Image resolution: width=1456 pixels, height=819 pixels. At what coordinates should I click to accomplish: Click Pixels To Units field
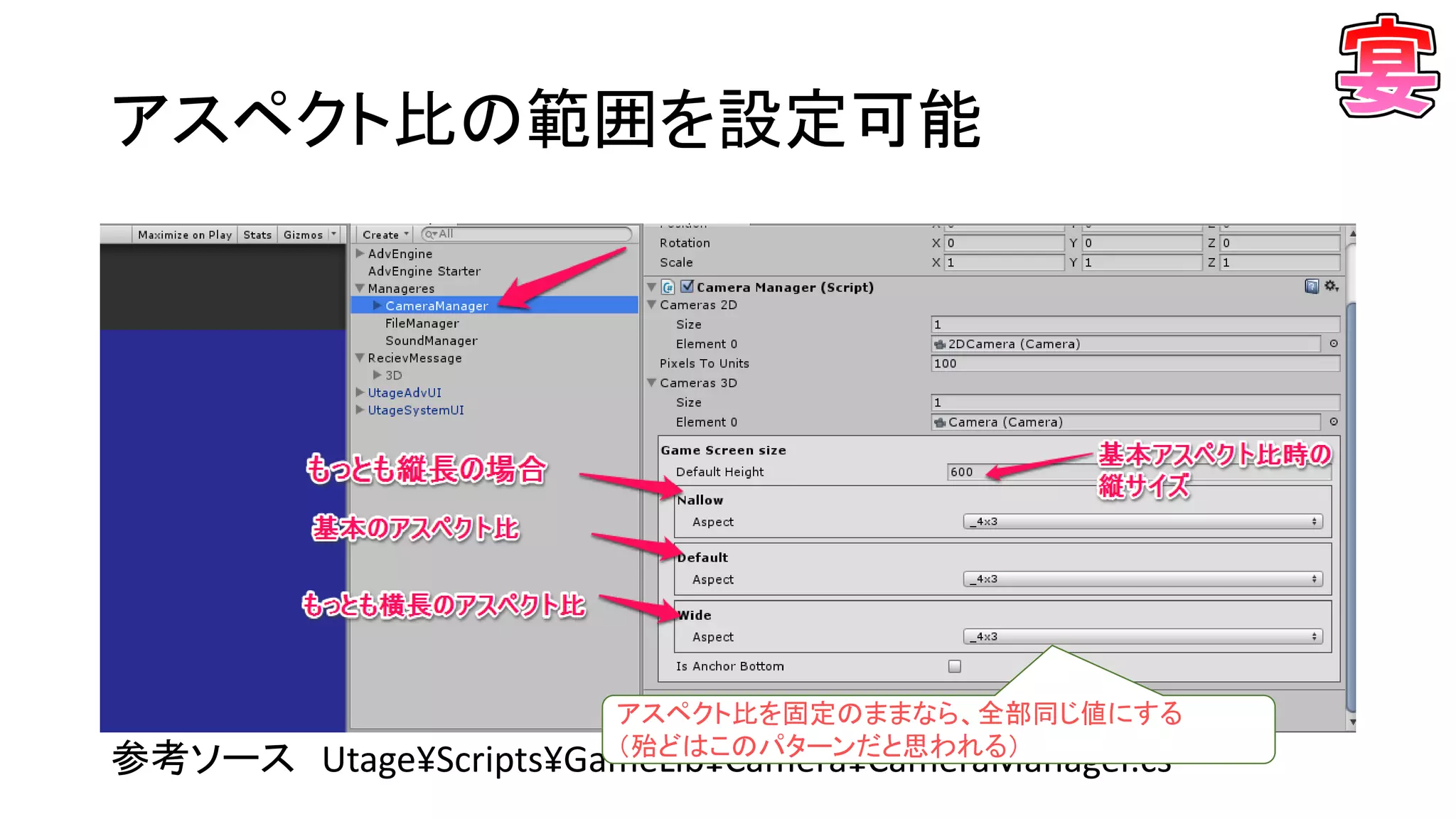1135,363
